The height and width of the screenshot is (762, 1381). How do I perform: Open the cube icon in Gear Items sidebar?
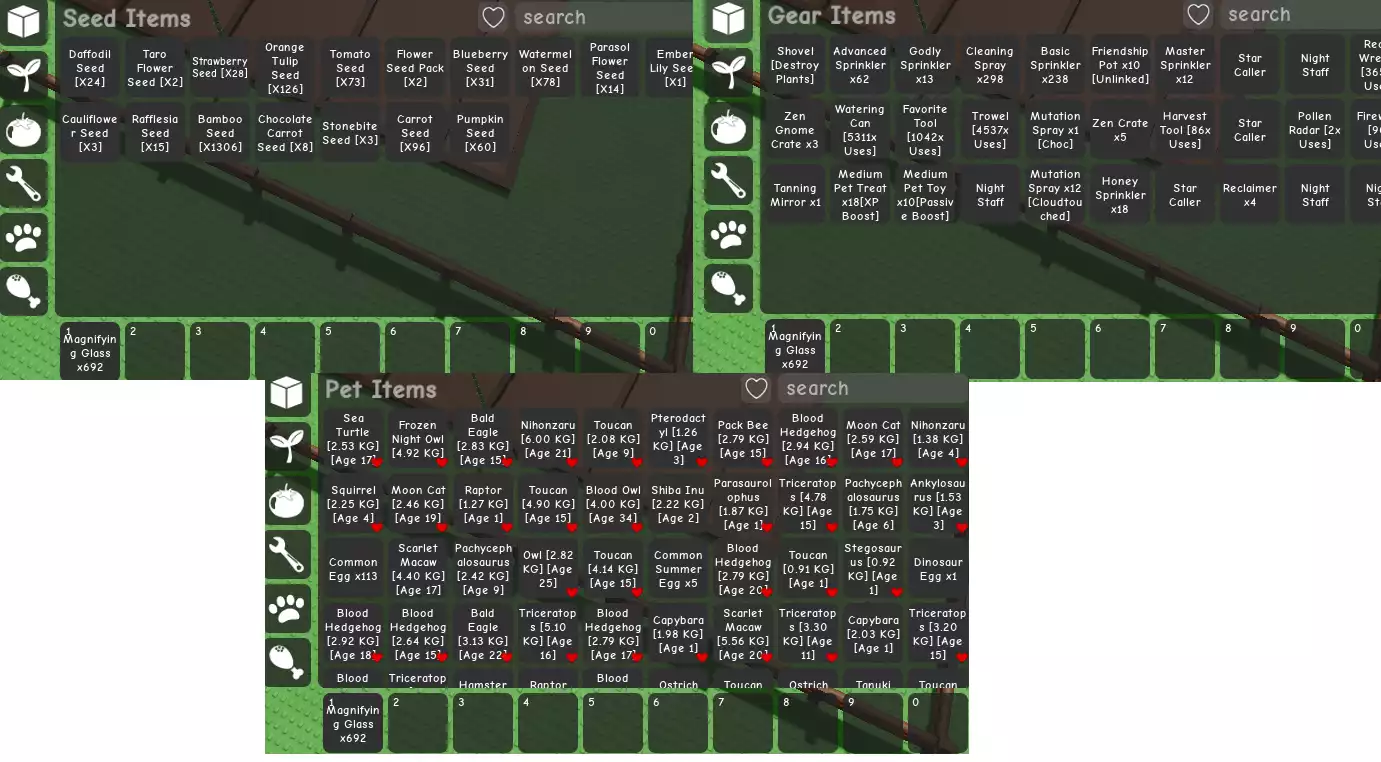[728, 19]
